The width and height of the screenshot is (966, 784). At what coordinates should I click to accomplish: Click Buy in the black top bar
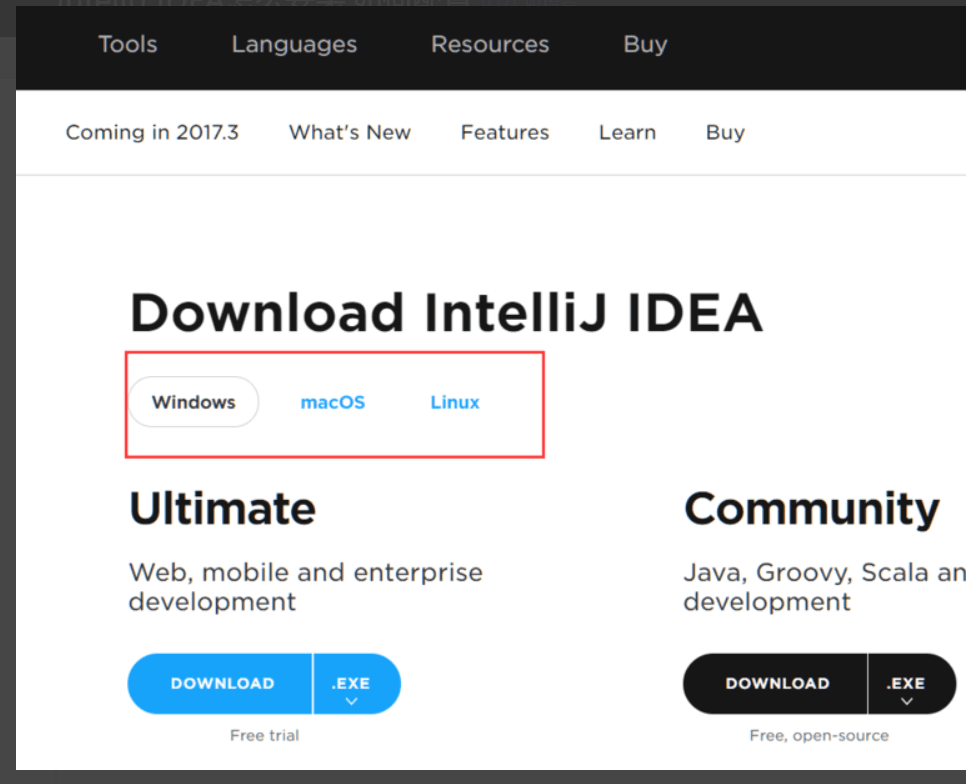point(645,44)
